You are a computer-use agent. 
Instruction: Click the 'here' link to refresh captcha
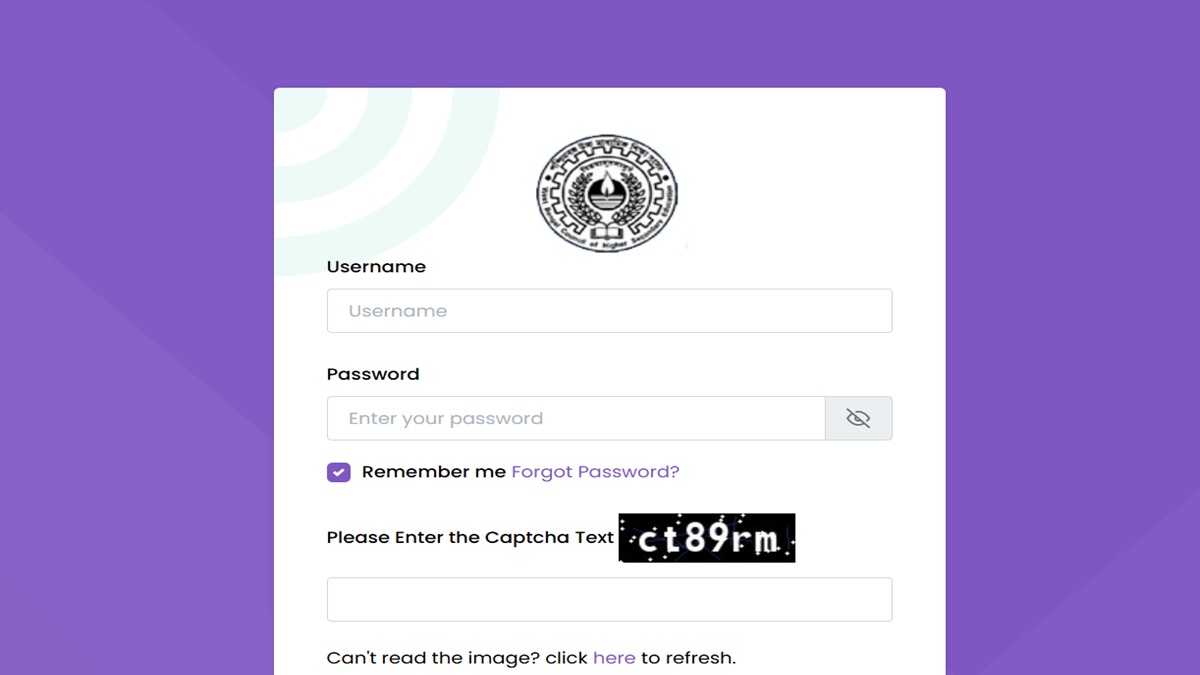tap(614, 658)
